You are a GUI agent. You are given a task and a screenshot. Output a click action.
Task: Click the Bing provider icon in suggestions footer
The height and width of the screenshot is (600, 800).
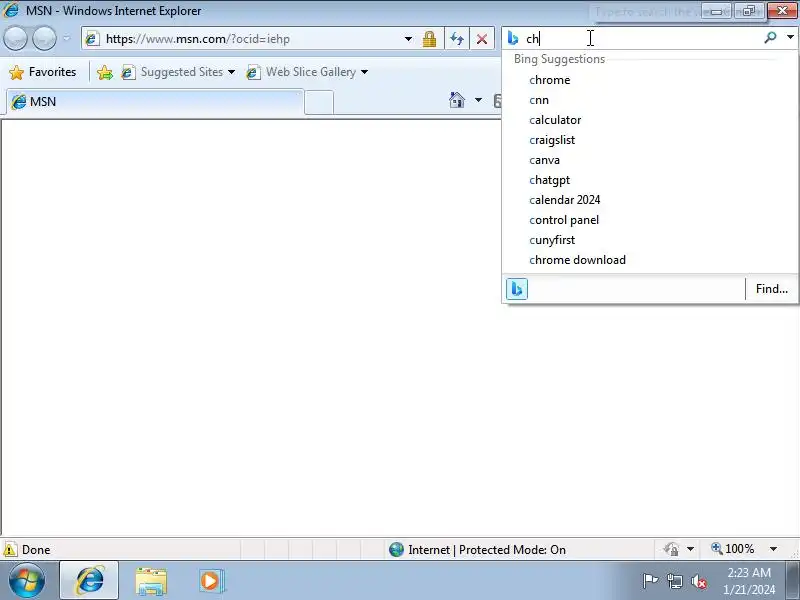click(516, 289)
